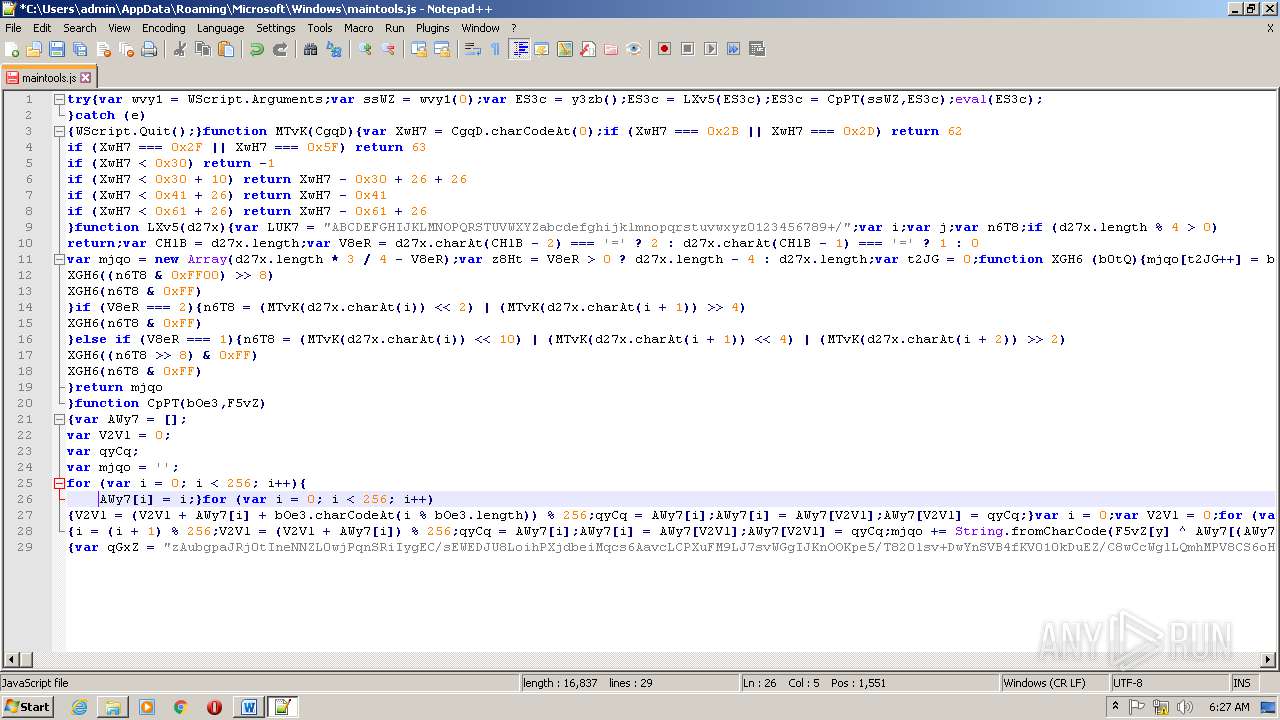Redo the edit via toolbar icon

click(280, 49)
